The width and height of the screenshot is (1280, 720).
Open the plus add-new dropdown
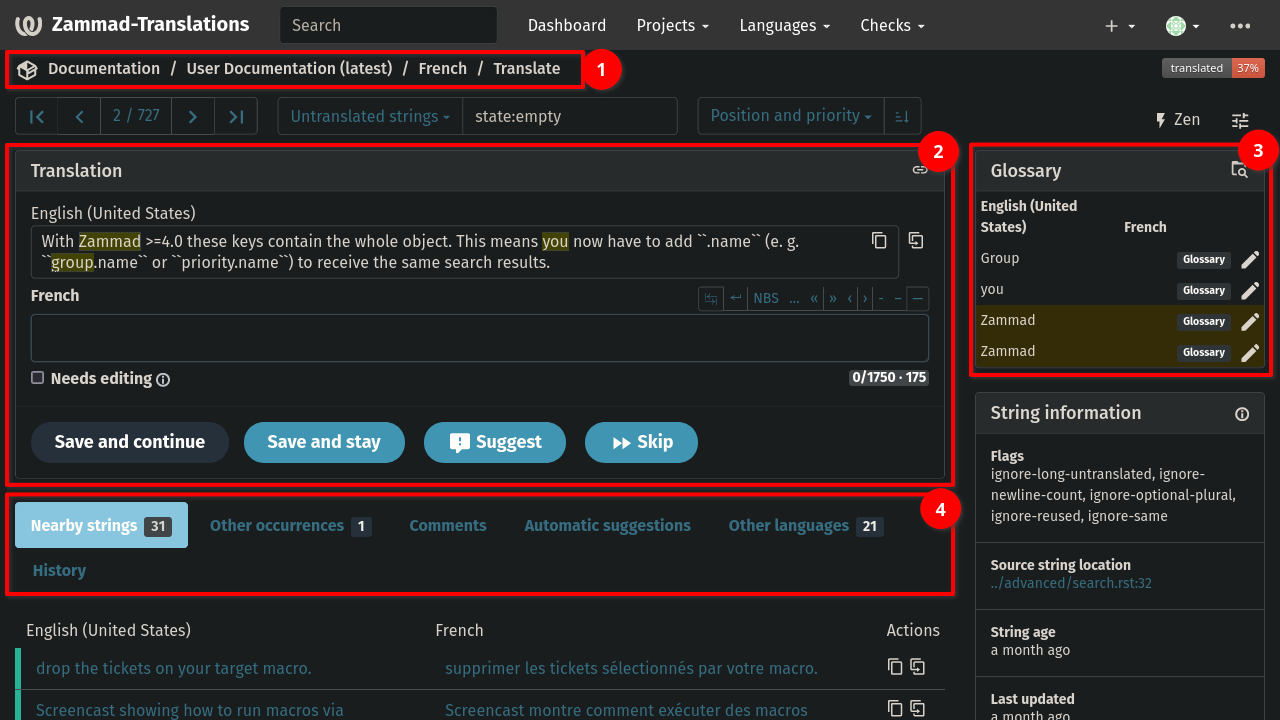pyautogui.click(x=1120, y=26)
